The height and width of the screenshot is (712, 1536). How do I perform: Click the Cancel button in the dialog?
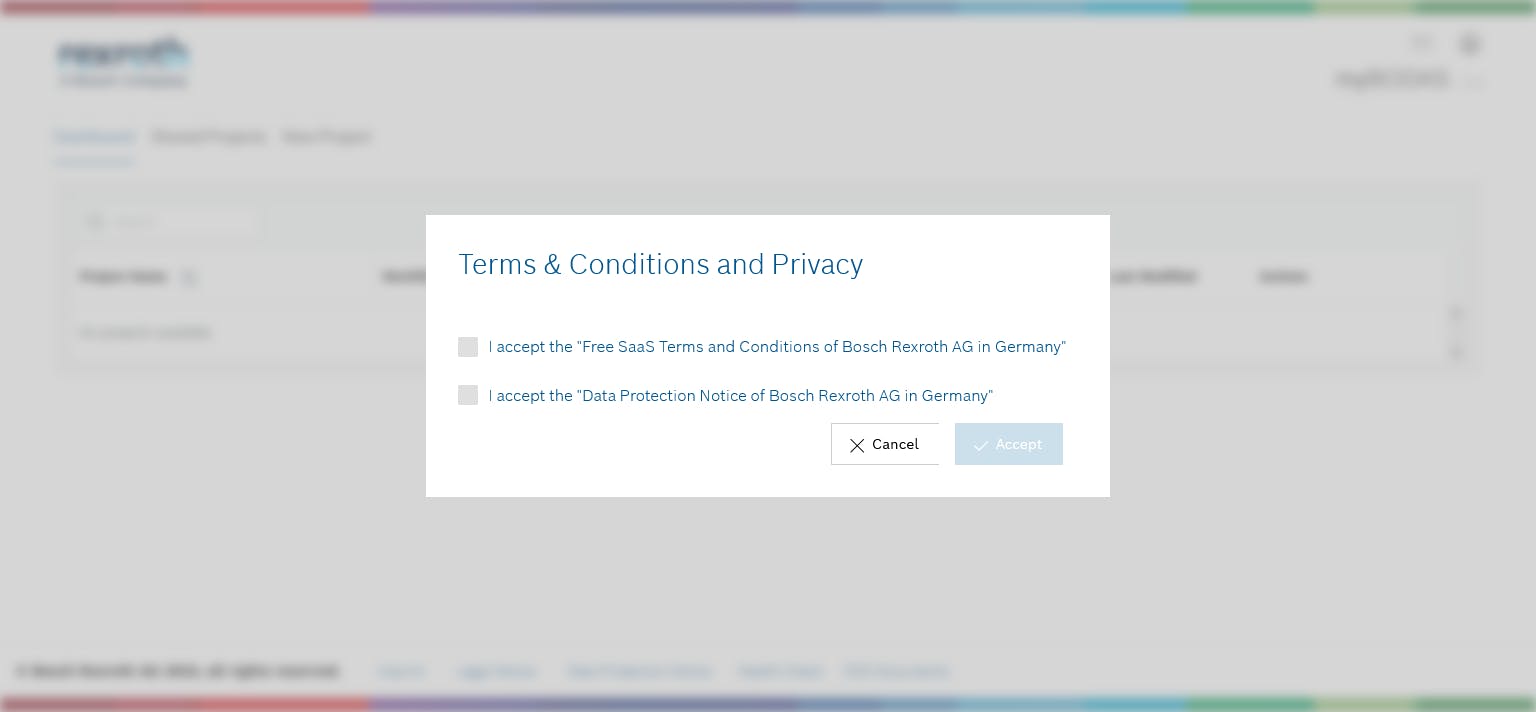(x=885, y=444)
